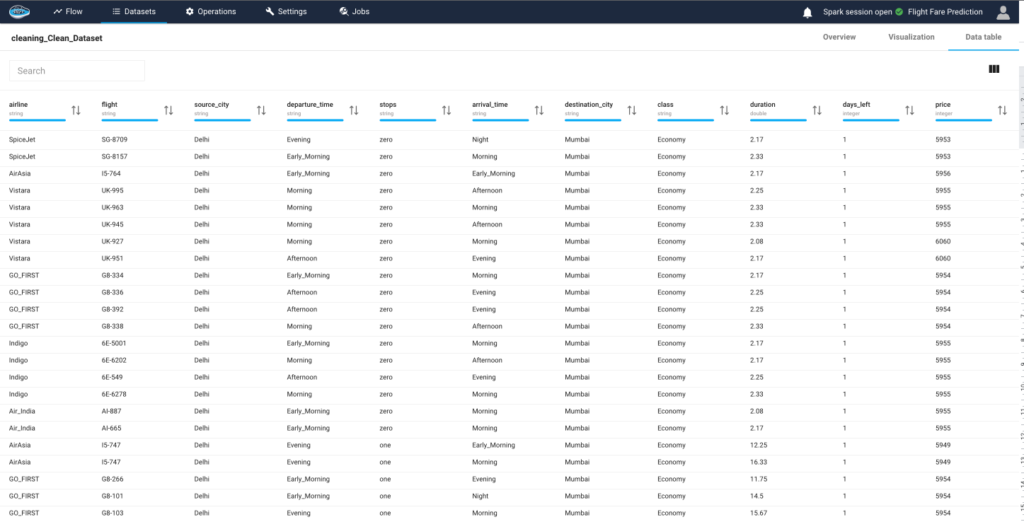Sort by the stops column
This screenshot has height=522, width=1024.
pos(447,110)
